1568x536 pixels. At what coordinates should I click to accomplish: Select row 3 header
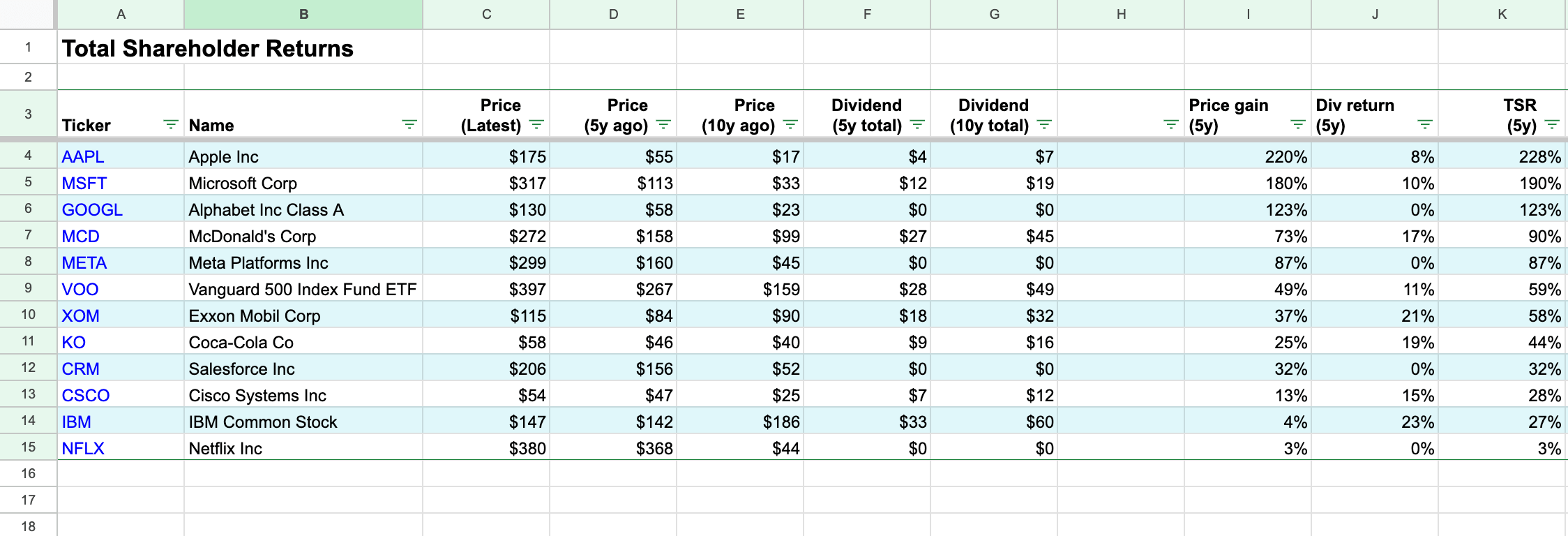pyautogui.click(x=28, y=114)
